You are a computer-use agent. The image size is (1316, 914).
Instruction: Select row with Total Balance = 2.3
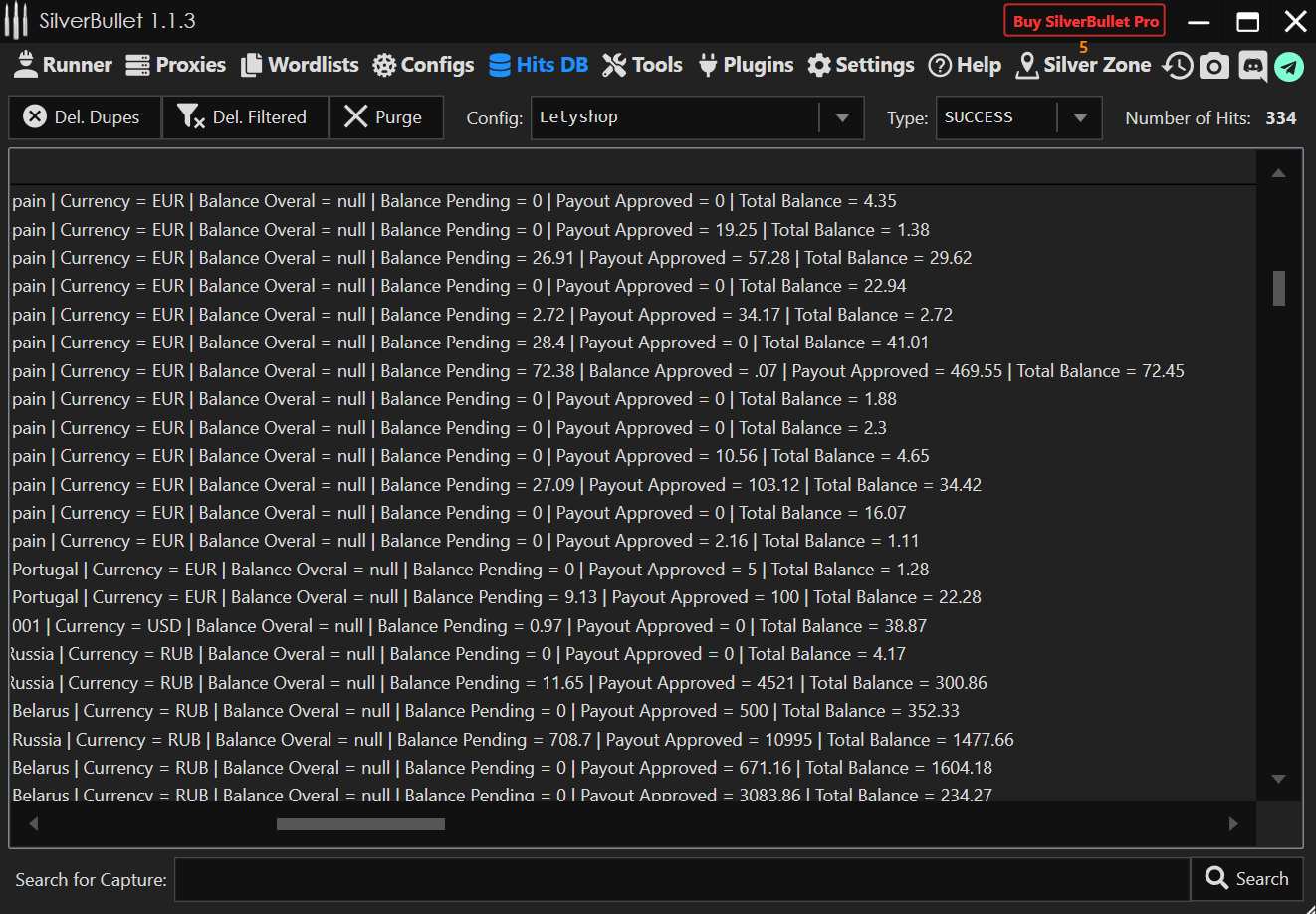[x=633, y=428]
